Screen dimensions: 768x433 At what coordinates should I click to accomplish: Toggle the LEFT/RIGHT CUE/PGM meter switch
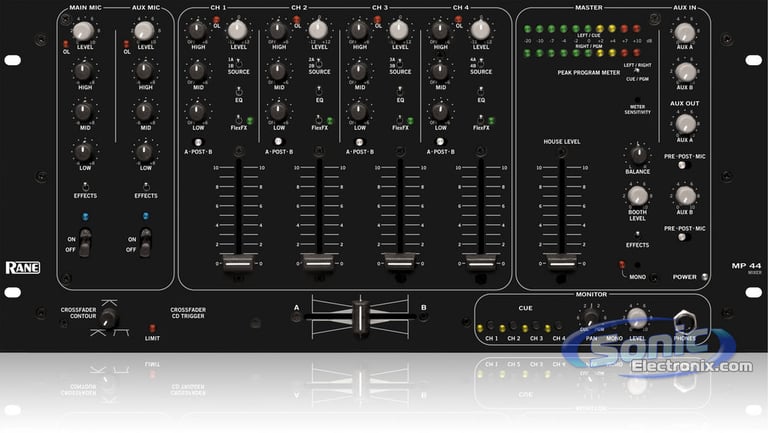tap(637, 71)
